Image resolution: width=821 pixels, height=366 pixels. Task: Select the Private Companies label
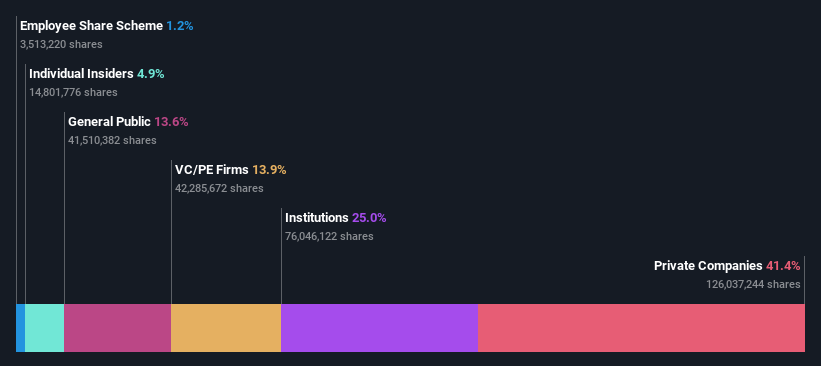[x=708, y=265]
